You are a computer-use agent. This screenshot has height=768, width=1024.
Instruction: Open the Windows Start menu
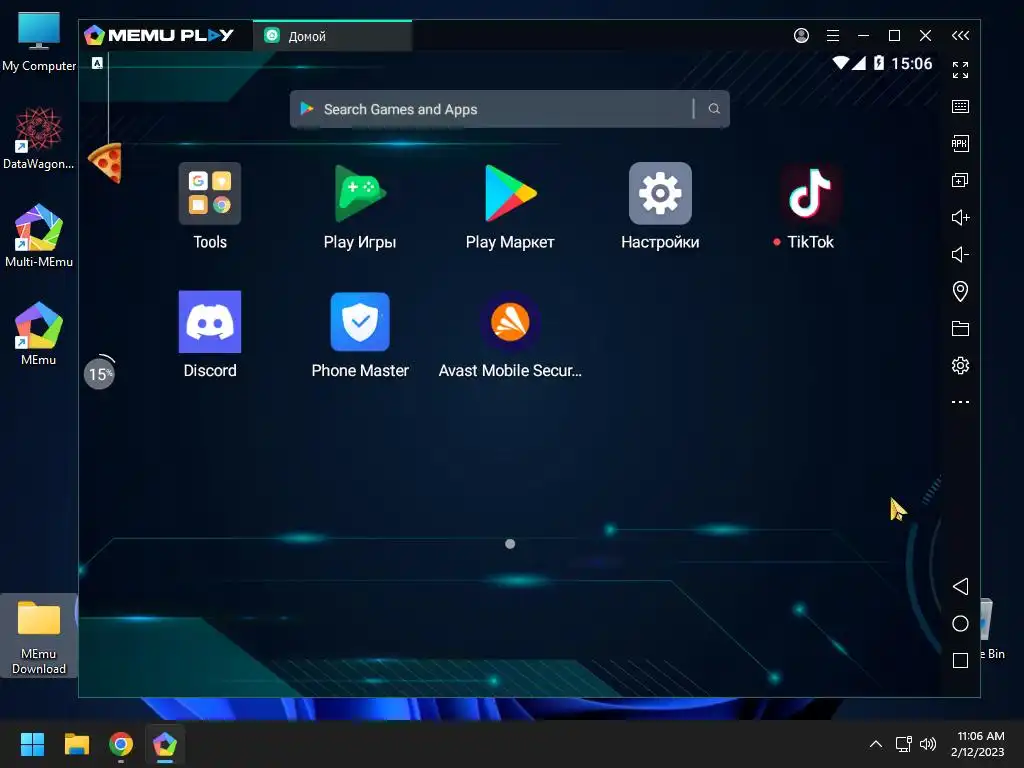[x=32, y=744]
